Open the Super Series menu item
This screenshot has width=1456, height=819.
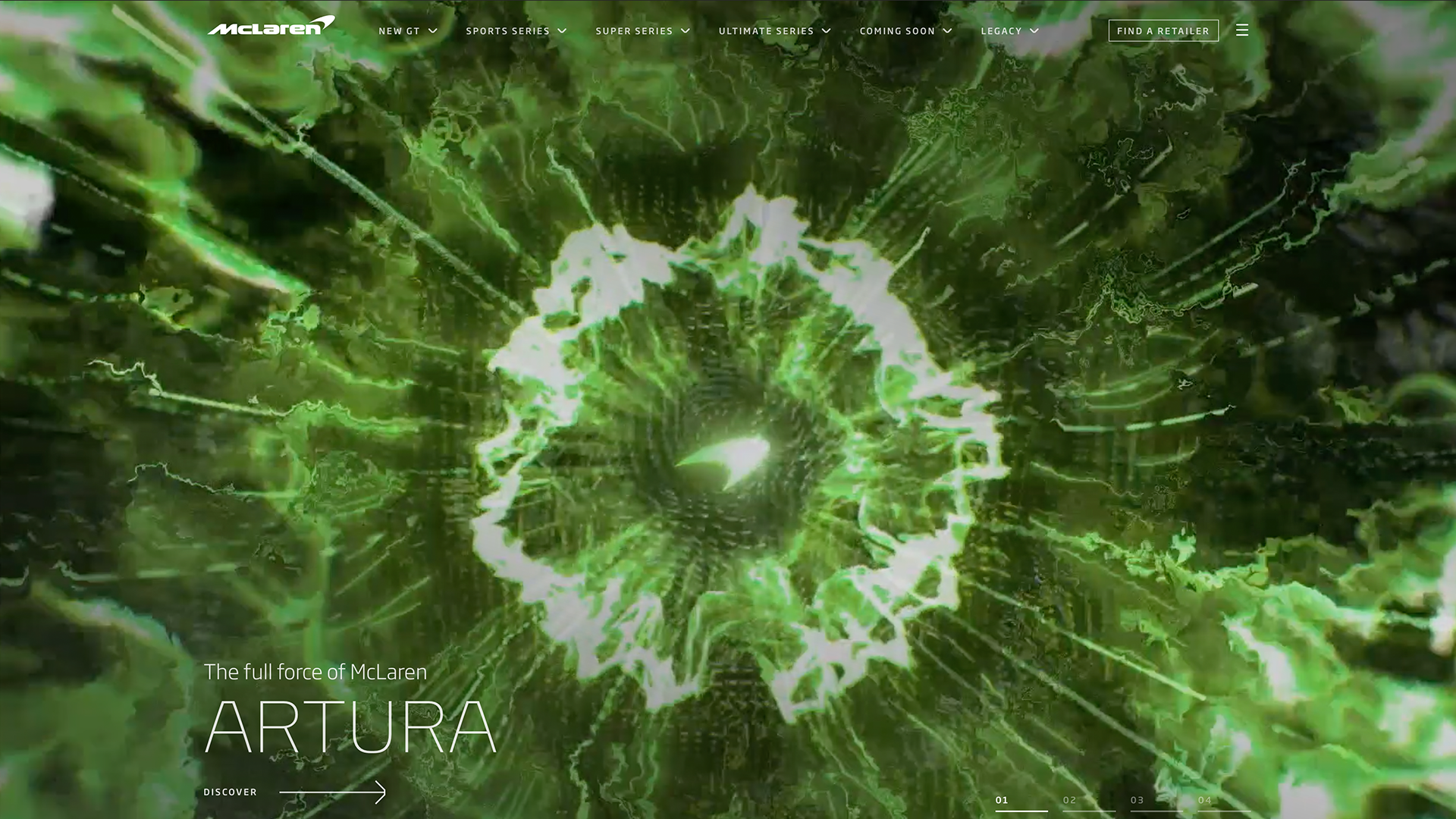click(x=634, y=31)
